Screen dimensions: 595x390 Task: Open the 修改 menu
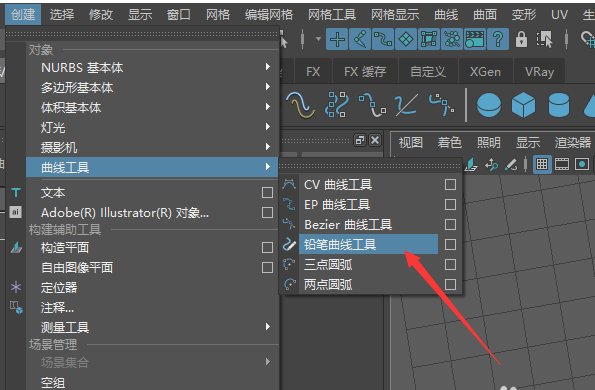pos(101,14)
